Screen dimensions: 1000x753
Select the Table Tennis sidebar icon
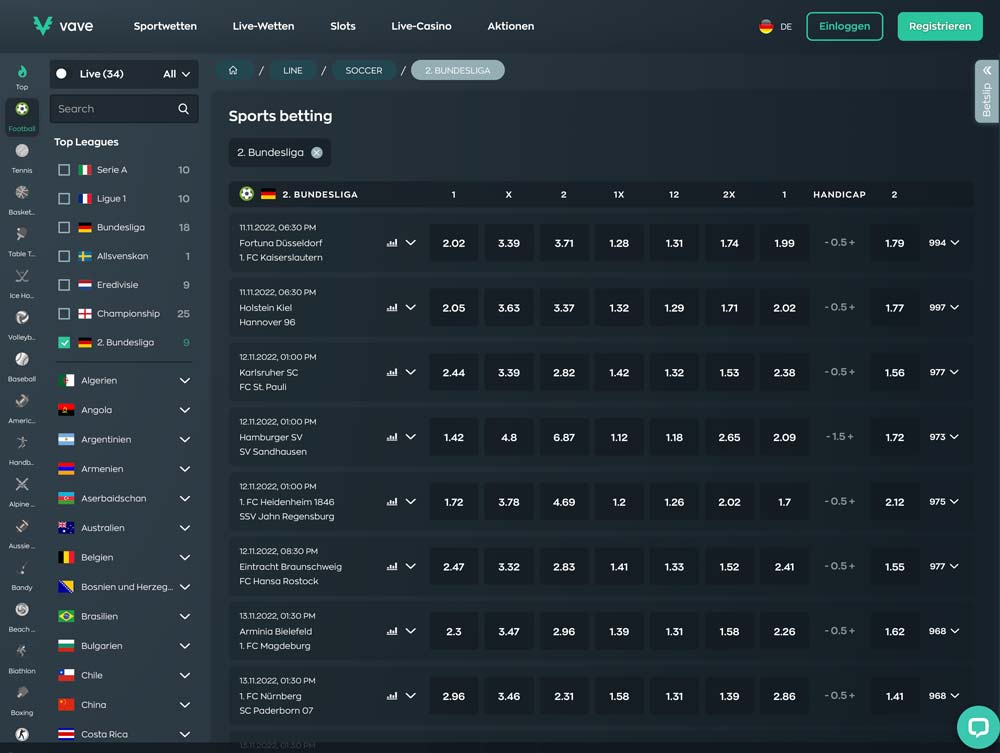(22, 241)
